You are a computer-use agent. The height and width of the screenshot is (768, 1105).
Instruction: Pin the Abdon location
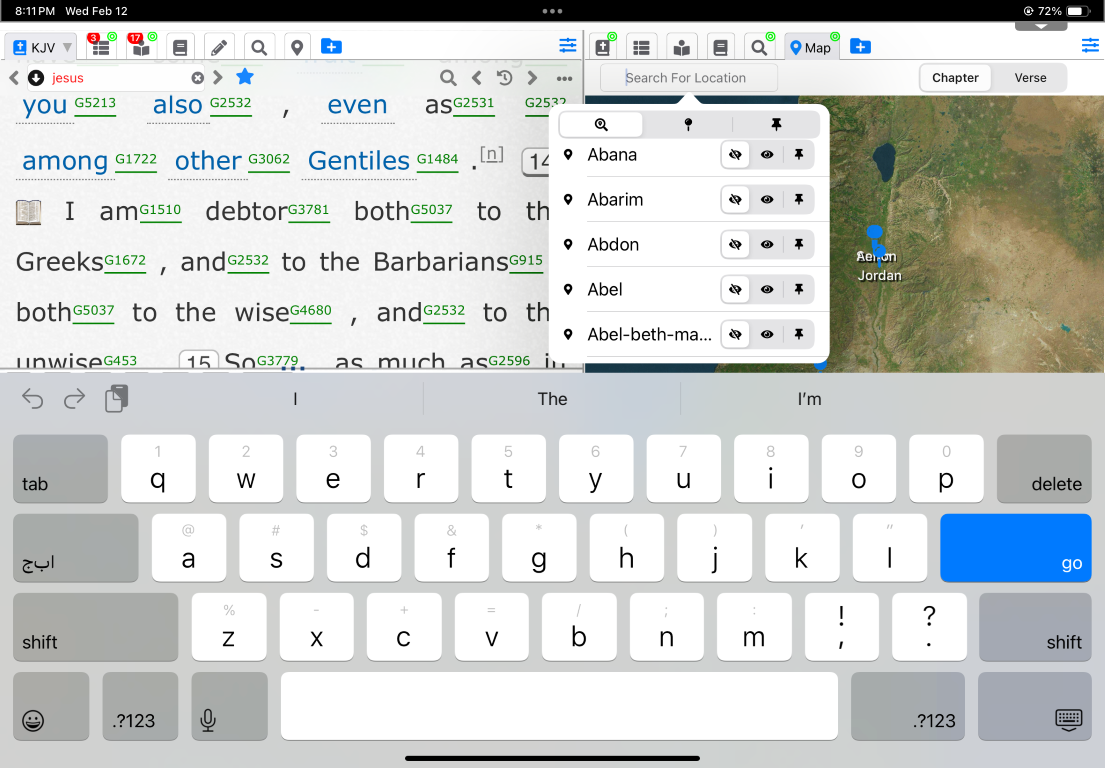pyautogui.click(x=798, y=245)
